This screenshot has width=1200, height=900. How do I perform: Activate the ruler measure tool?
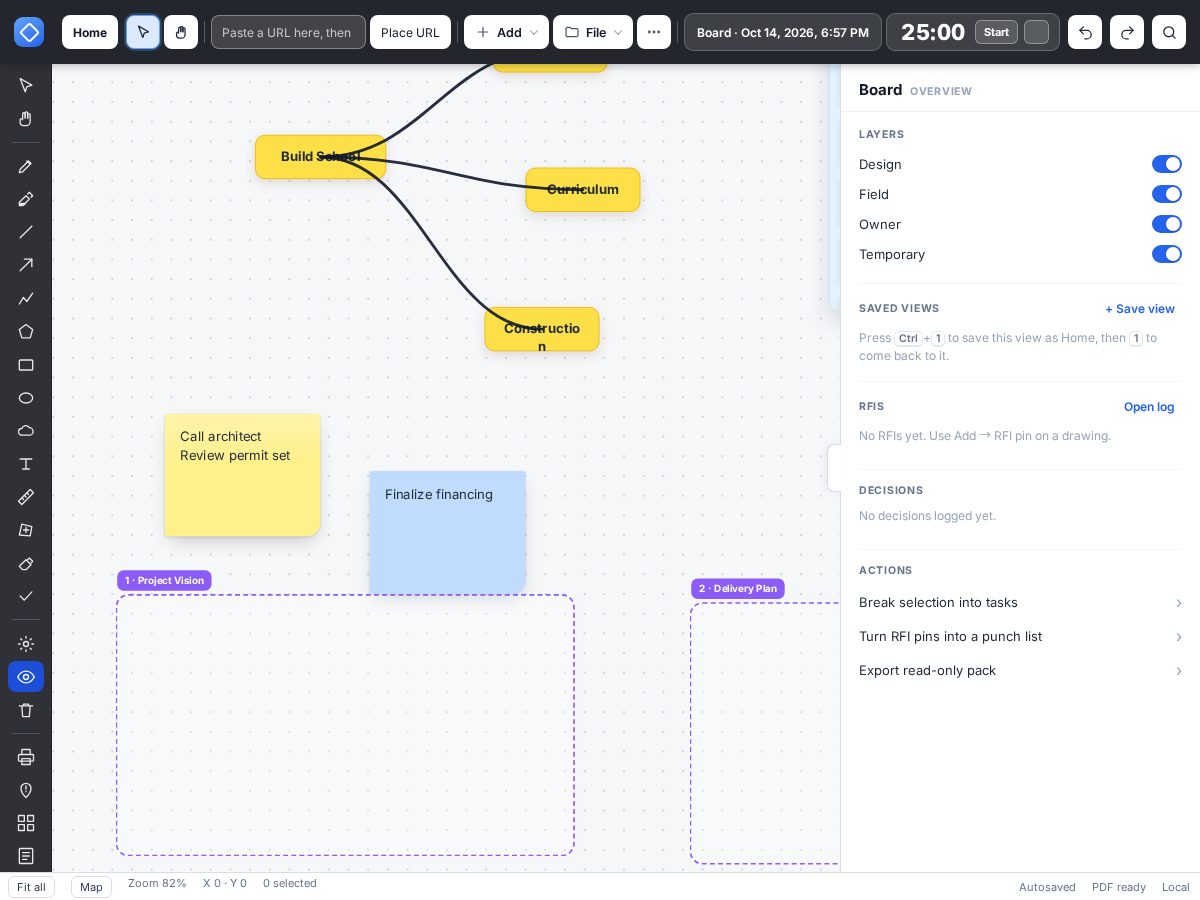coord(26,497)
